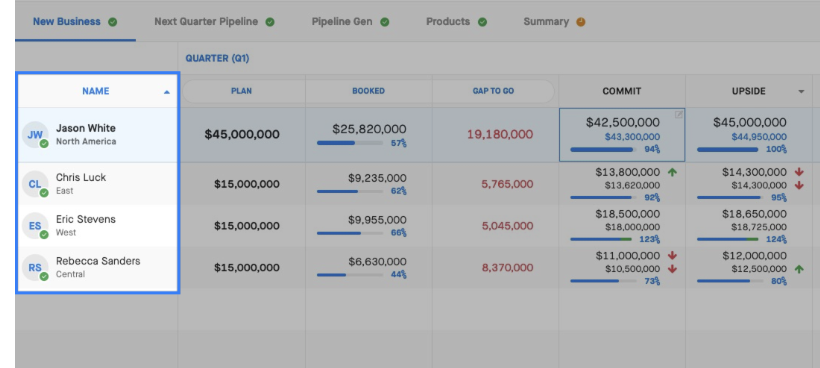The width and height of the screenshot is (820, 368).
Task: Select the Chris Luck name
Action: pyautogui.click(x=81, y=177)
